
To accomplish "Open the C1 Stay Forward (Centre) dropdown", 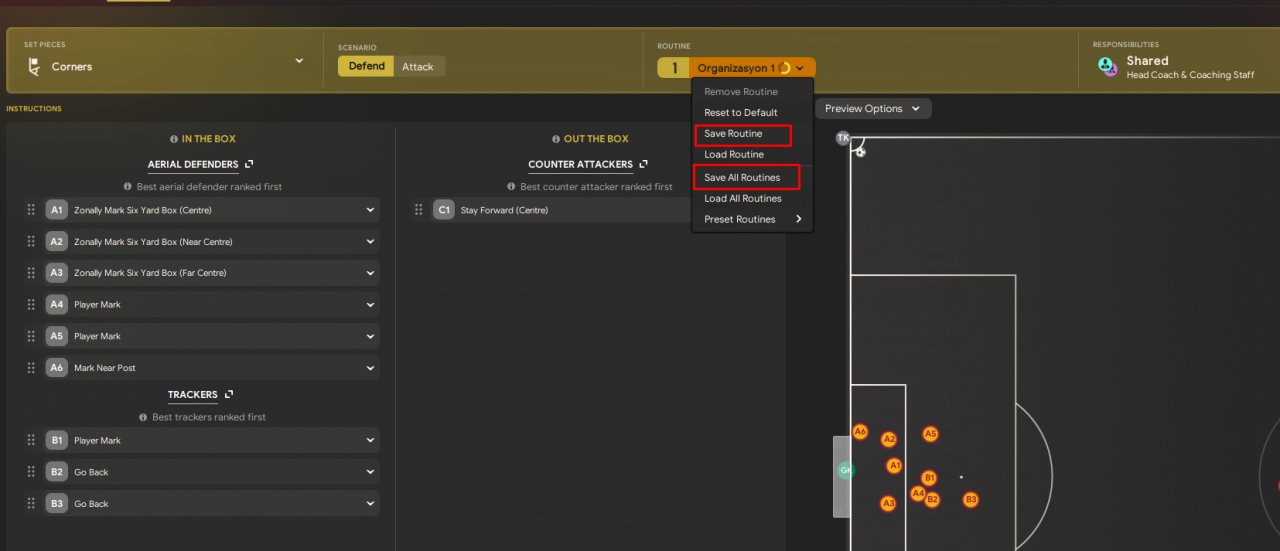I will coord(562,210).
